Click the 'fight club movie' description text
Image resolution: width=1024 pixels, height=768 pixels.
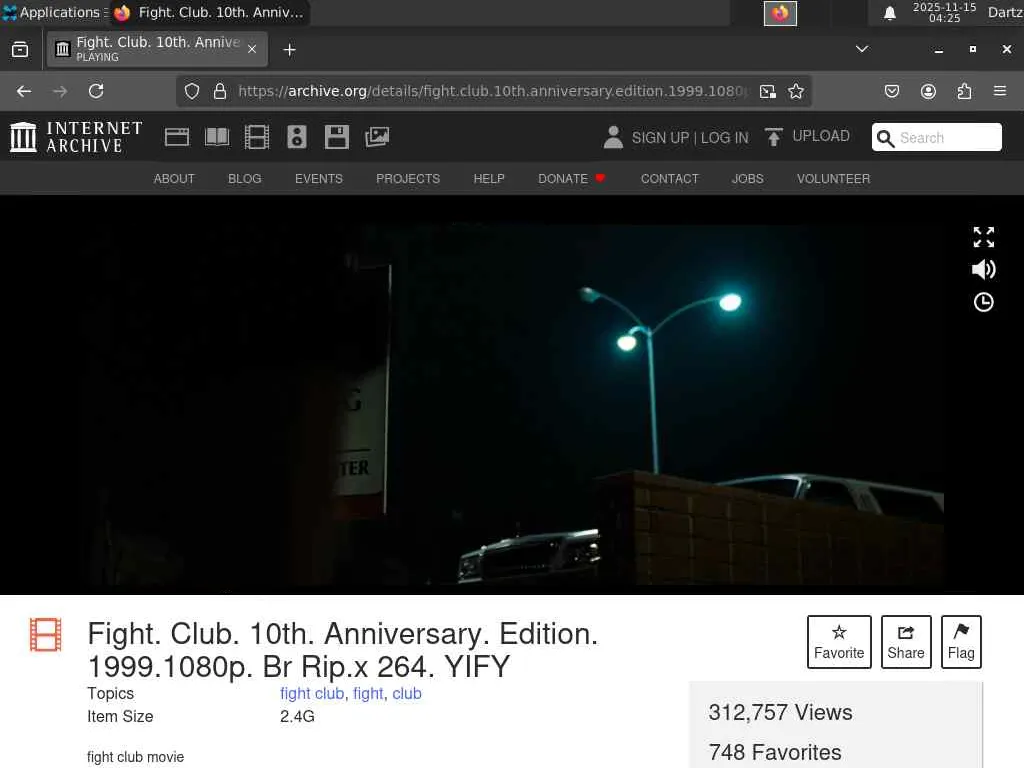(x=136, y=758)
